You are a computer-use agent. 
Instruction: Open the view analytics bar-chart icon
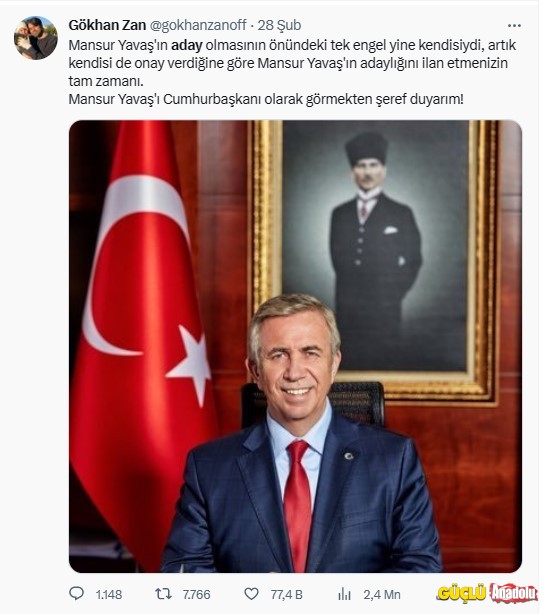[x=344, y=594]
